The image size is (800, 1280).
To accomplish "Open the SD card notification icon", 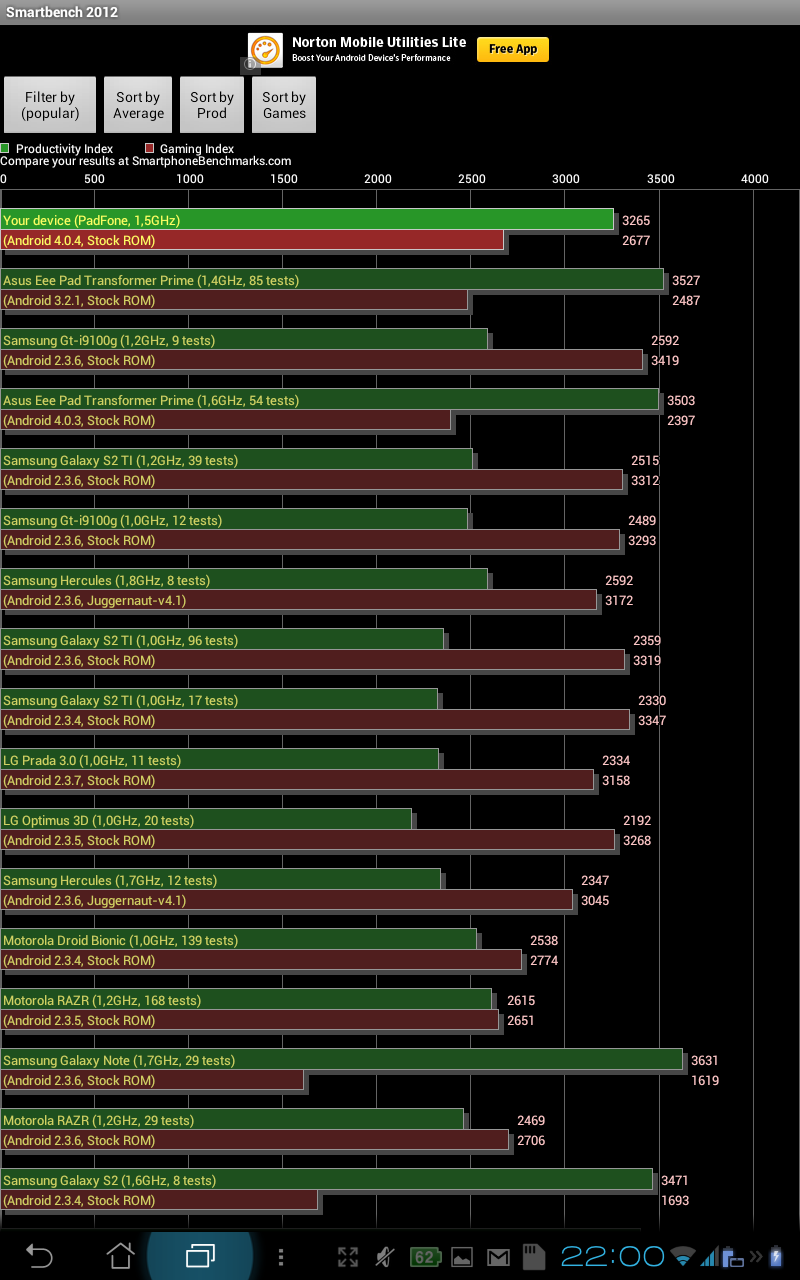I will [x=533, y=1257].
